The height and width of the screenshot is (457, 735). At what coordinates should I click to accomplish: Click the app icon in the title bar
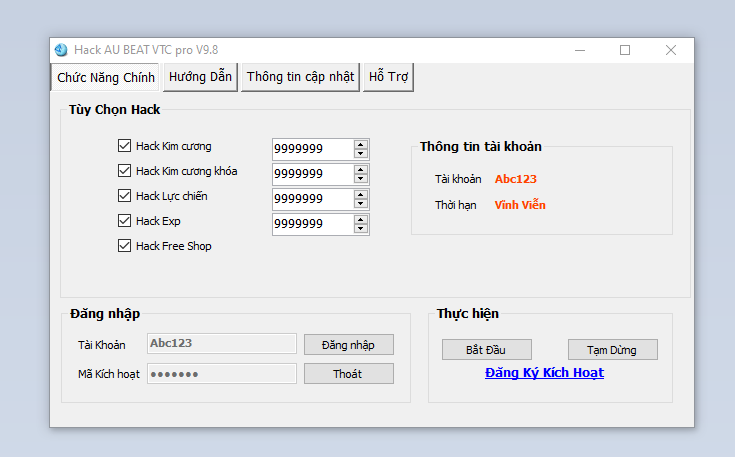click(61, 50)
